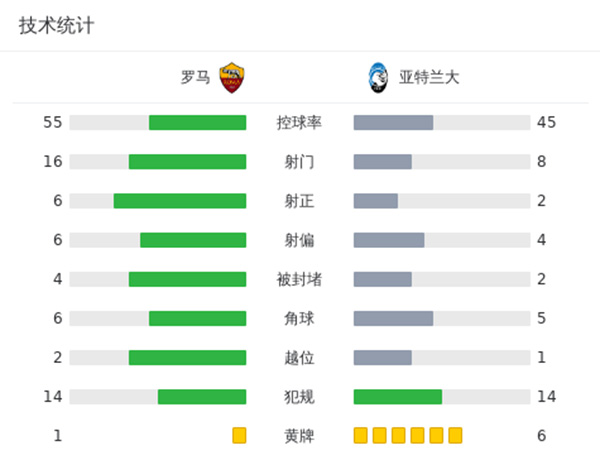The height and width of the screenshot is (455, 600).
Task: Click Atalanta's green 犯规 fouls bar
Action: 397,397
